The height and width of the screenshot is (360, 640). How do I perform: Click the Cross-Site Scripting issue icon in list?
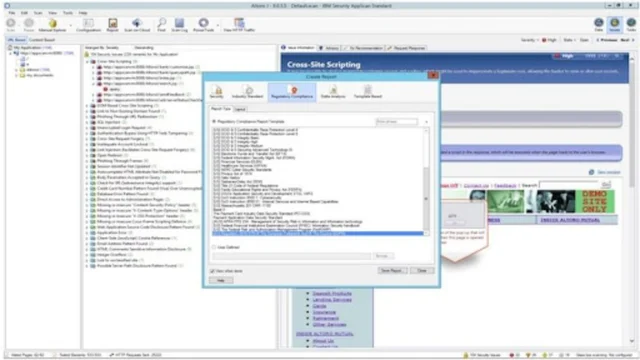(x=93, y=61)
